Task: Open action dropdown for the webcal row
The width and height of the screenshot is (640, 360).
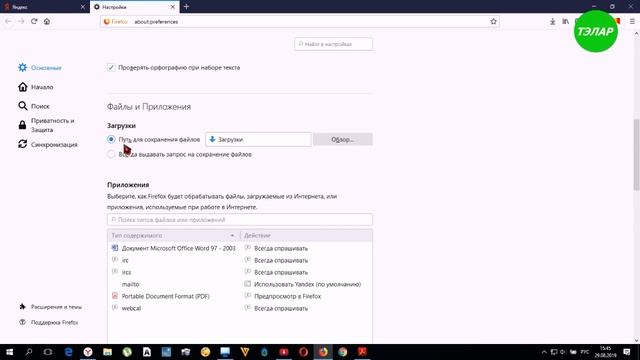Action: click(306, 308)
